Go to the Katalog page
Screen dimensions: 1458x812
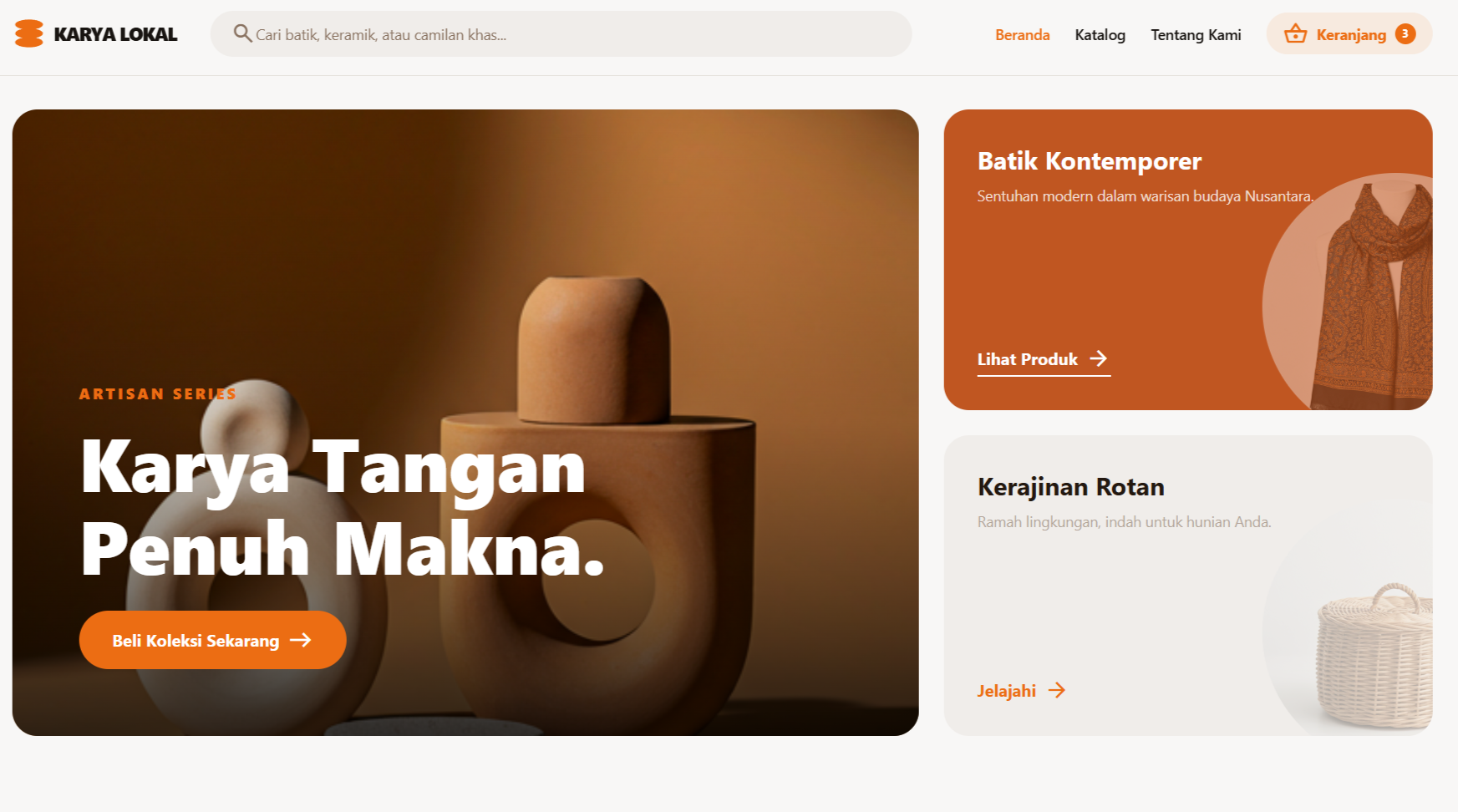(x=1100, y=34)
